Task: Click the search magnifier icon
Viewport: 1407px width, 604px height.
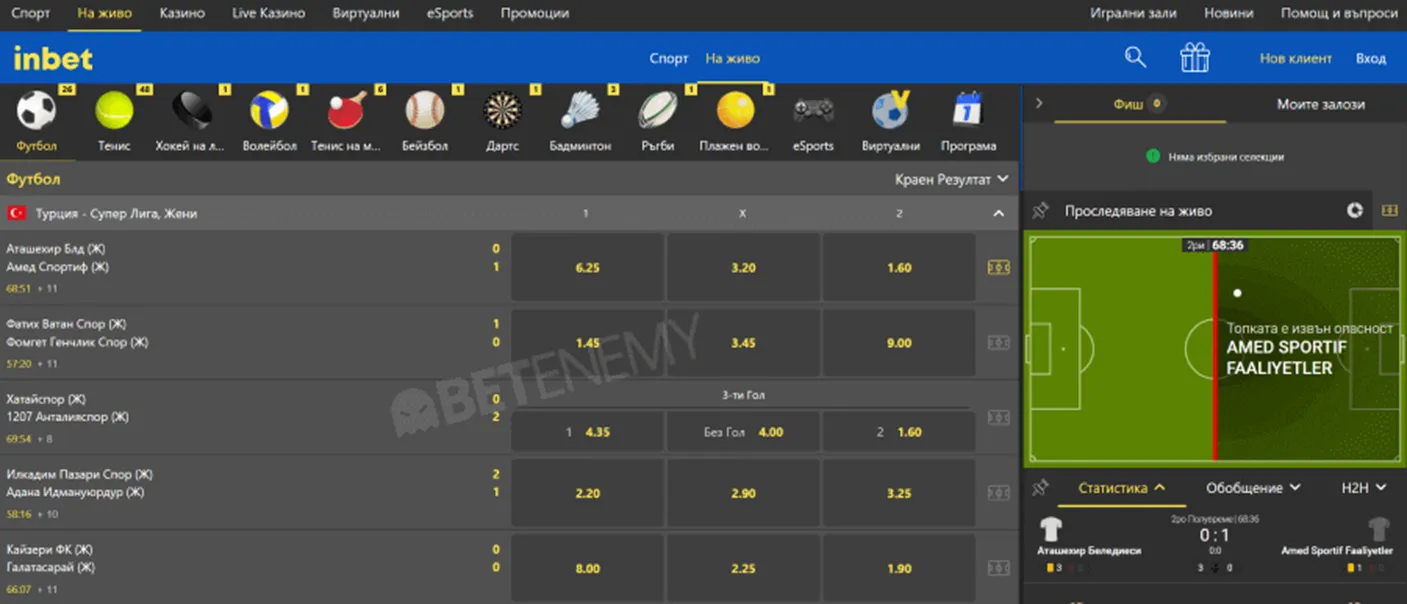Action: [x=1135, y=57]
